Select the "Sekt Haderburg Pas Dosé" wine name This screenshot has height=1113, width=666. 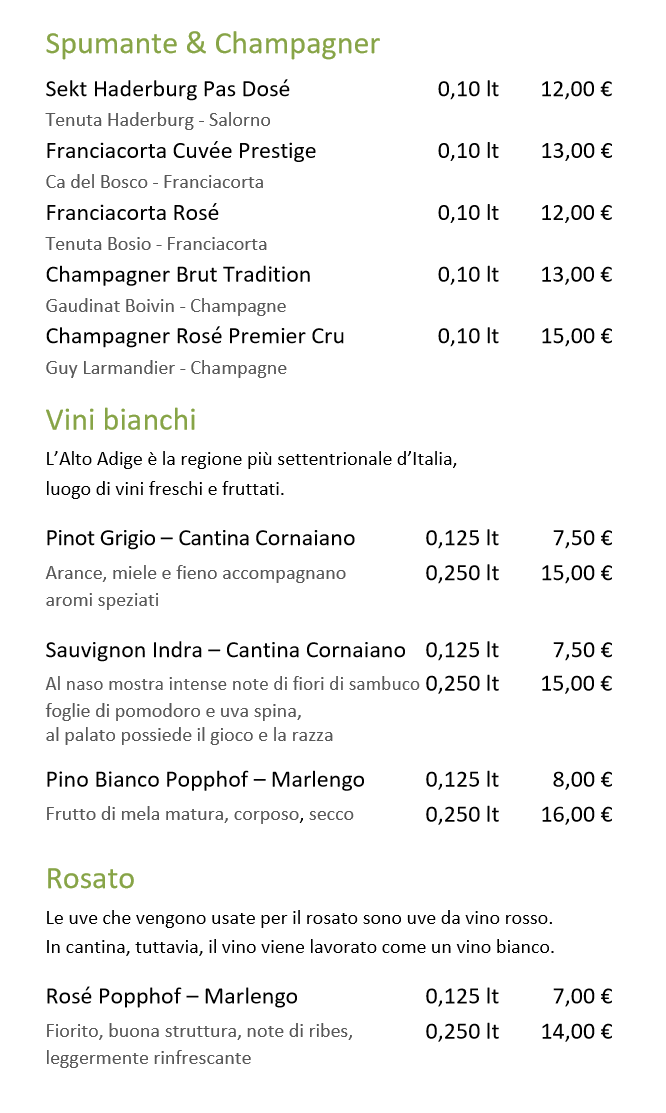(x=167, y=89)
